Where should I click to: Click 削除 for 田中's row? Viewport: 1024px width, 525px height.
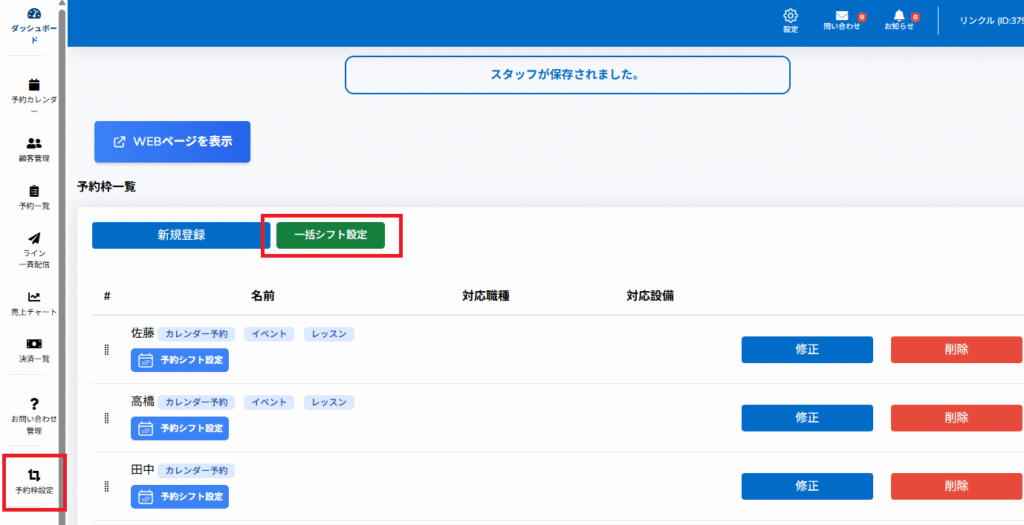point(955,486)
